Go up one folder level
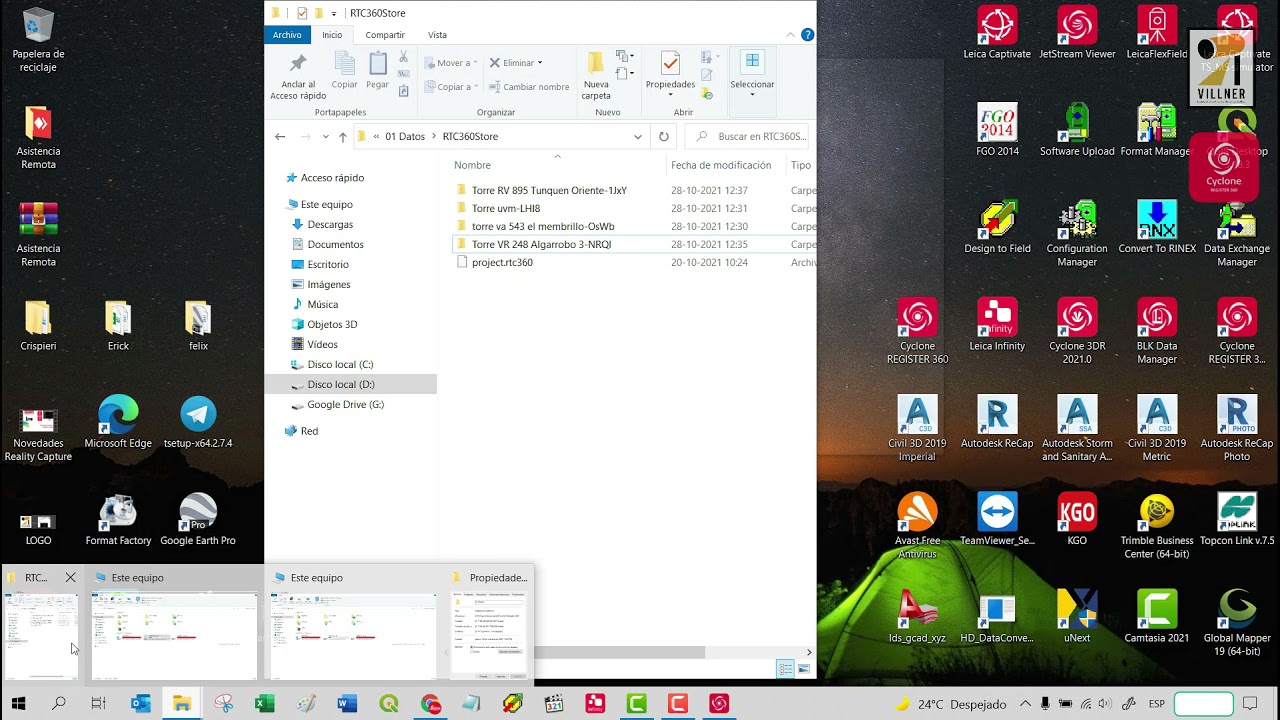The width and height of the screenshot is (1280, 720). pyautogui.click(x=343, y=137)
